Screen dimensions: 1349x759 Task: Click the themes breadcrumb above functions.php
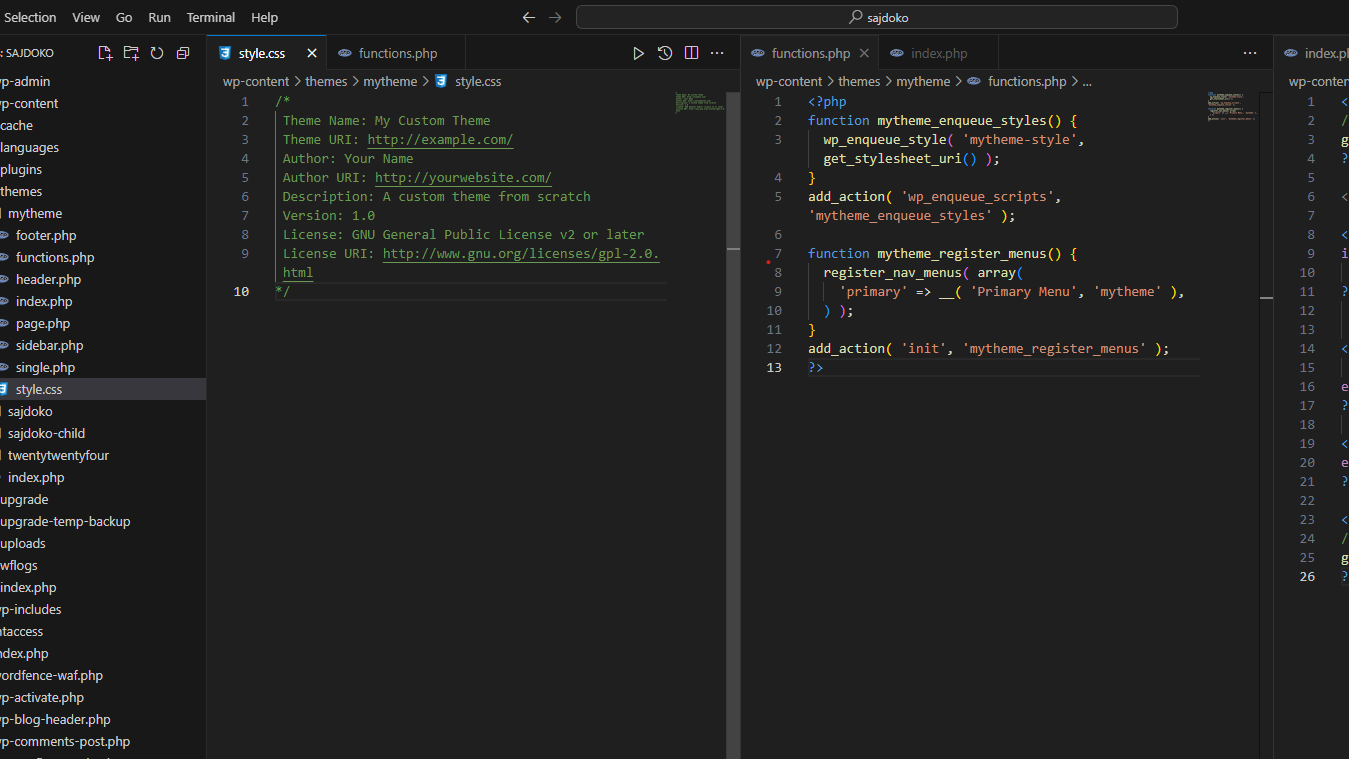click(x=858, y=82)
